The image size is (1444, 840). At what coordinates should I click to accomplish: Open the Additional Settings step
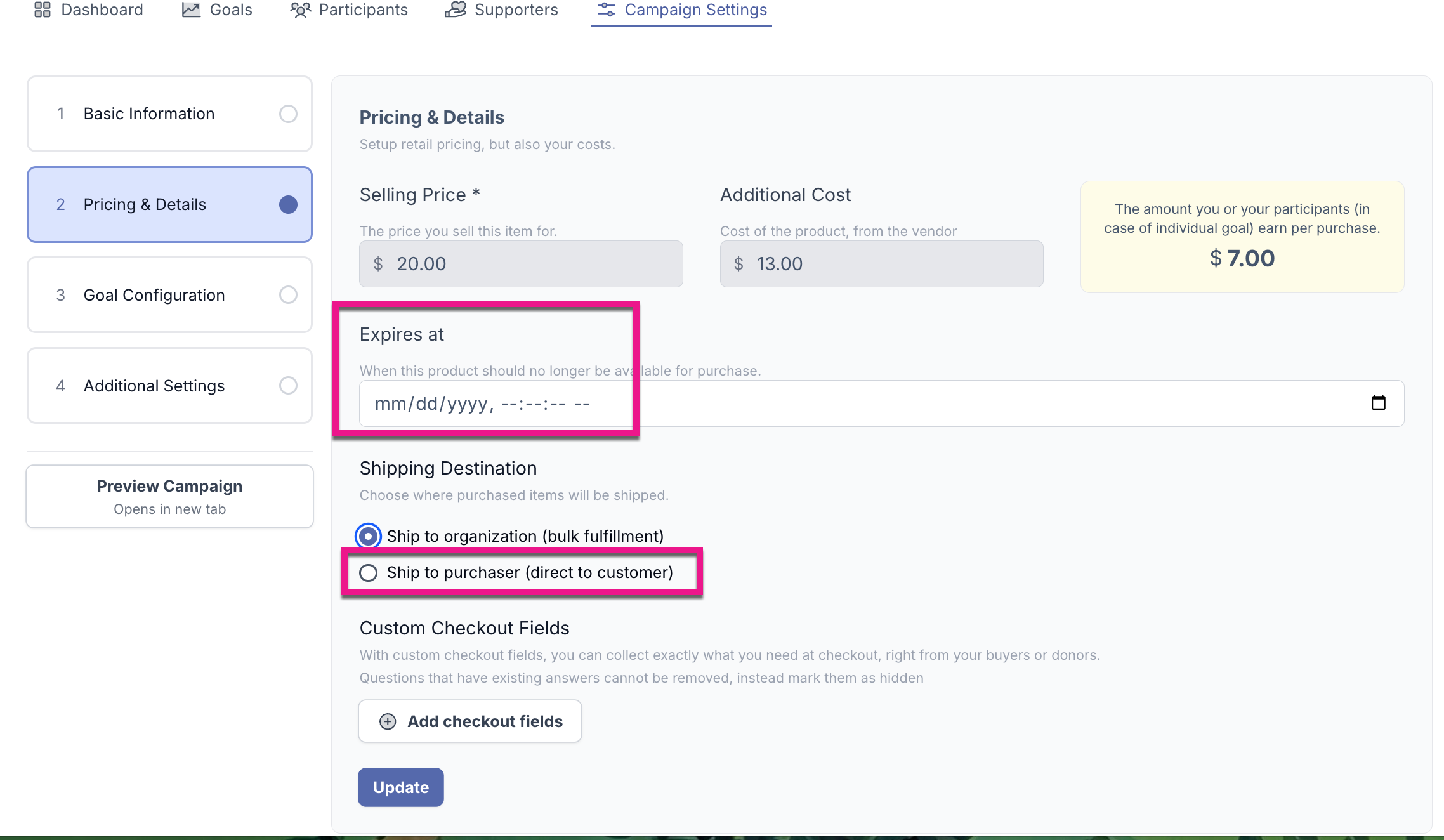(x=169, y=385)
